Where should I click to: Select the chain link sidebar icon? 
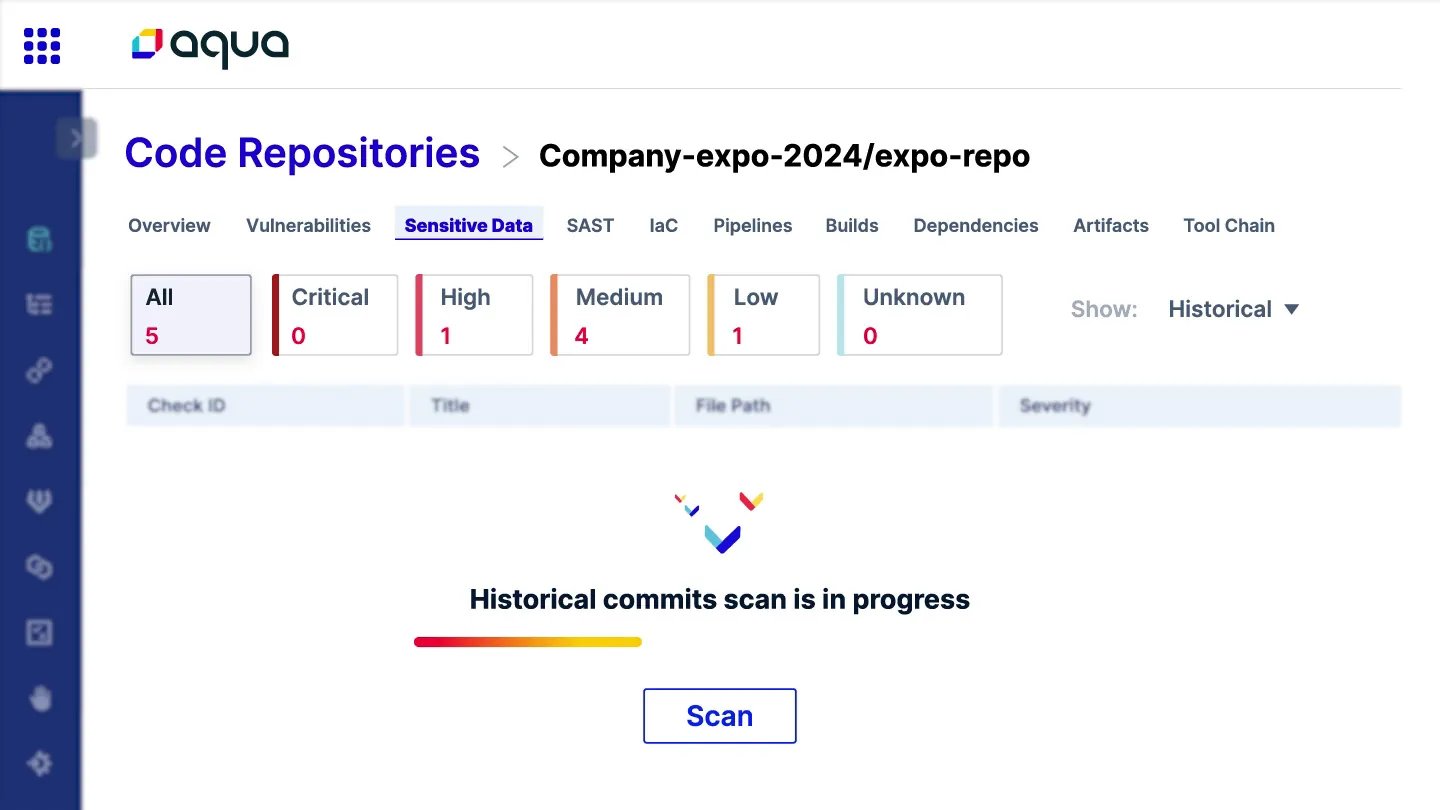[39, 371]
